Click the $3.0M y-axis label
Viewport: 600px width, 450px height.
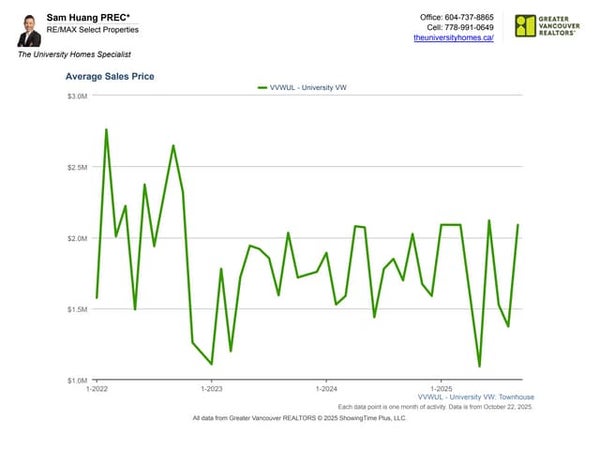[78, 96]
